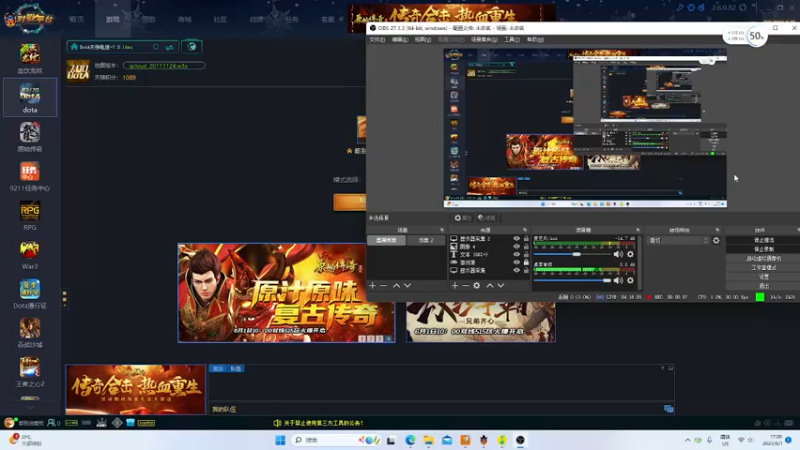Open the 王者之心2 sidebar game icon

pyautogui.click(x=30, y=372)
